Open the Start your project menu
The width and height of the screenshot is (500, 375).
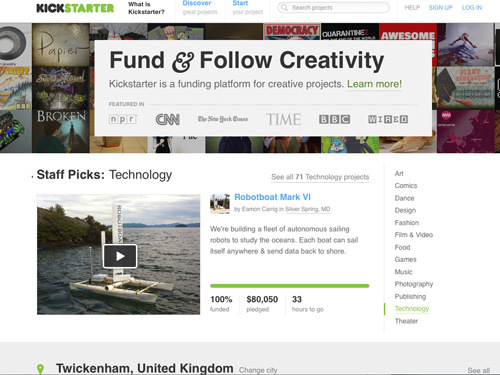click(247, 8)
